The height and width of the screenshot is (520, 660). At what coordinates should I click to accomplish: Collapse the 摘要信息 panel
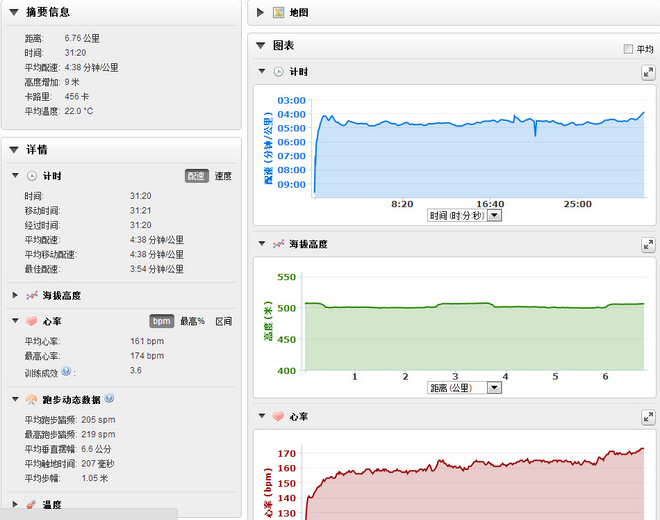point(14,11)
